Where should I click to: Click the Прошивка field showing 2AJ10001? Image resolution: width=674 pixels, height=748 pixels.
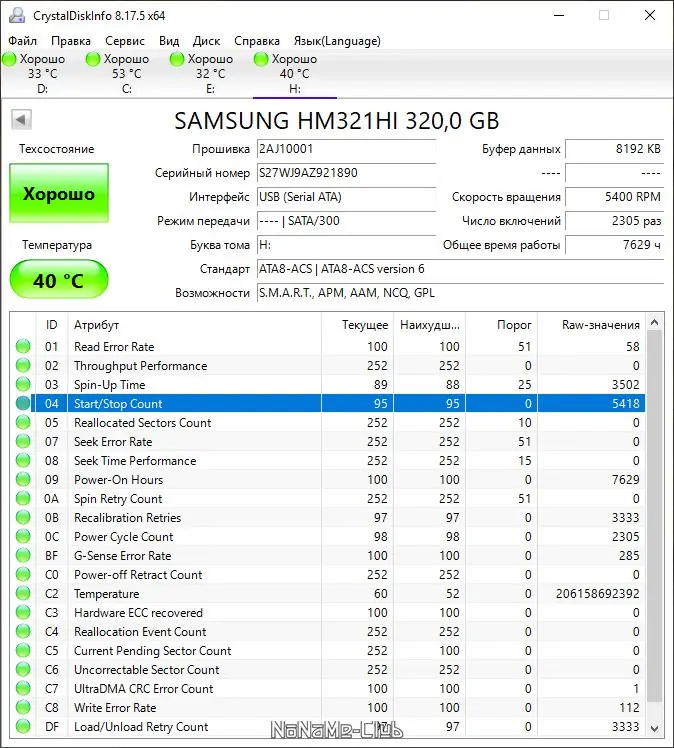coord(346,149)
